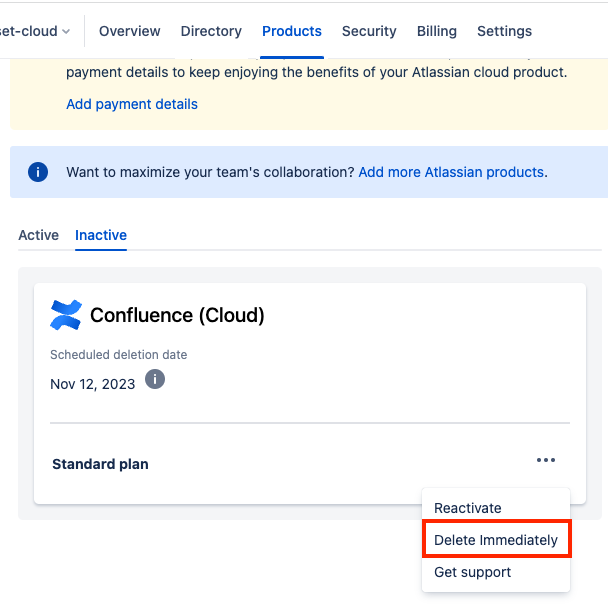Viewport: 608px width, 605px height.
Task: Click the scheduled deletion info icon
Action: [x=155, y=380]
